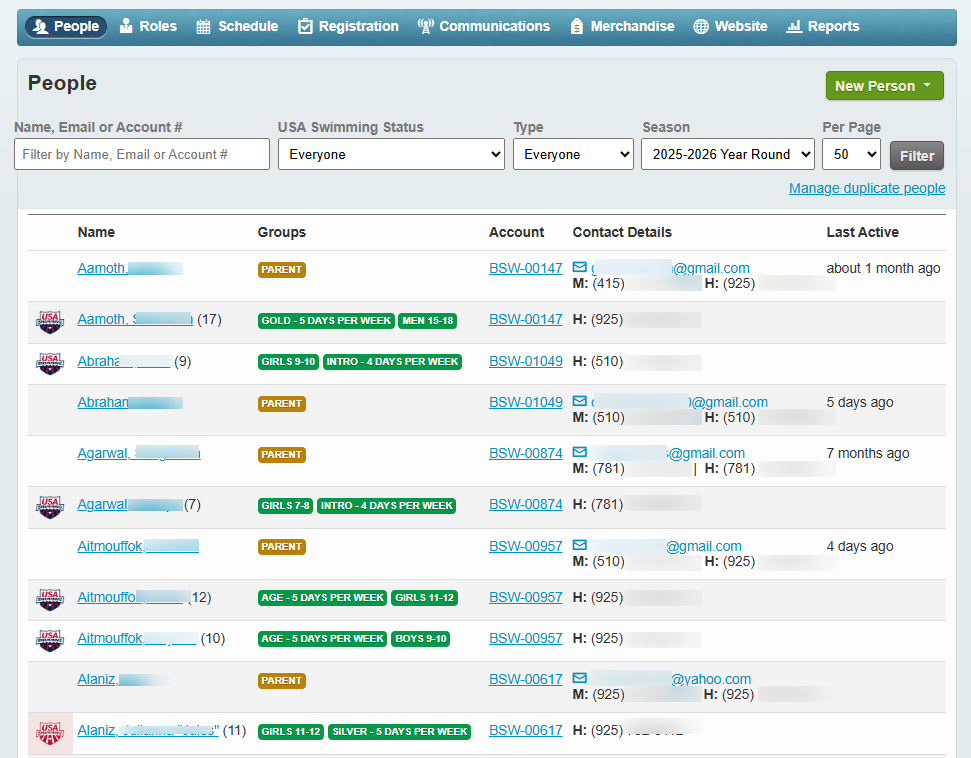Image resolution: width=971 pixels, height=758 pixels.
Task: Open account link BSW-01049 in first Abraham row
Action: click(x=525, y=361)
